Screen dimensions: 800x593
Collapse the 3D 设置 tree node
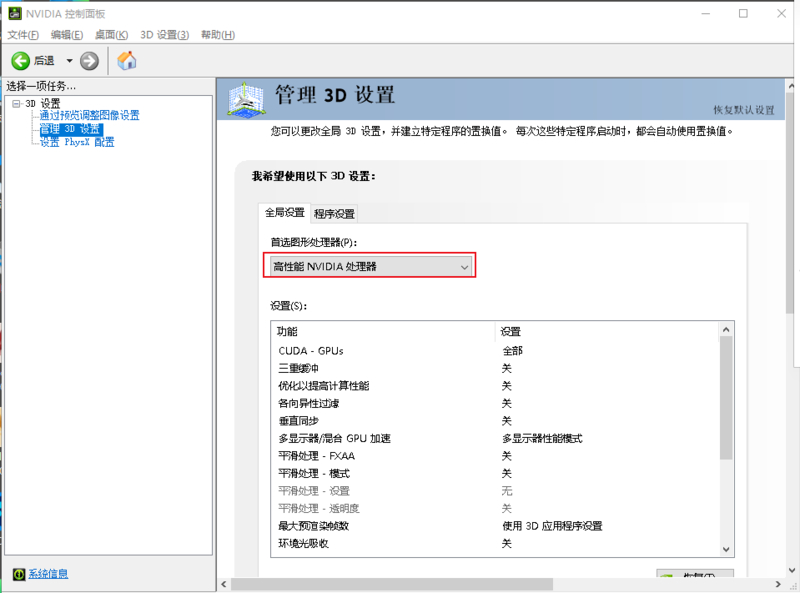16,104
